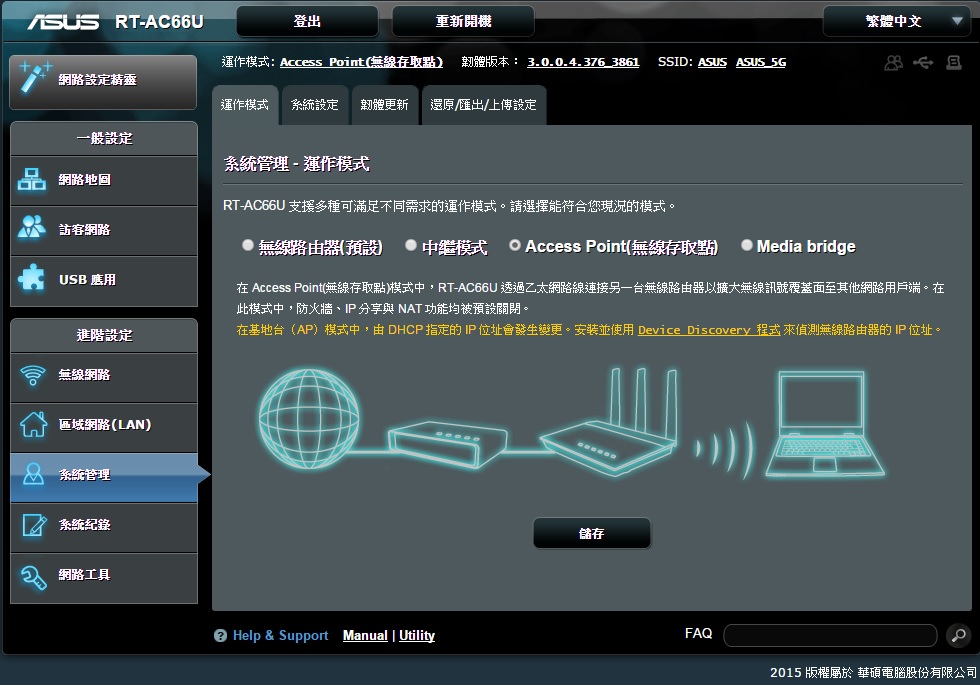Click the wireless Wi-Fi signal icon
The image size is (980, 685).
coord(32,375)
